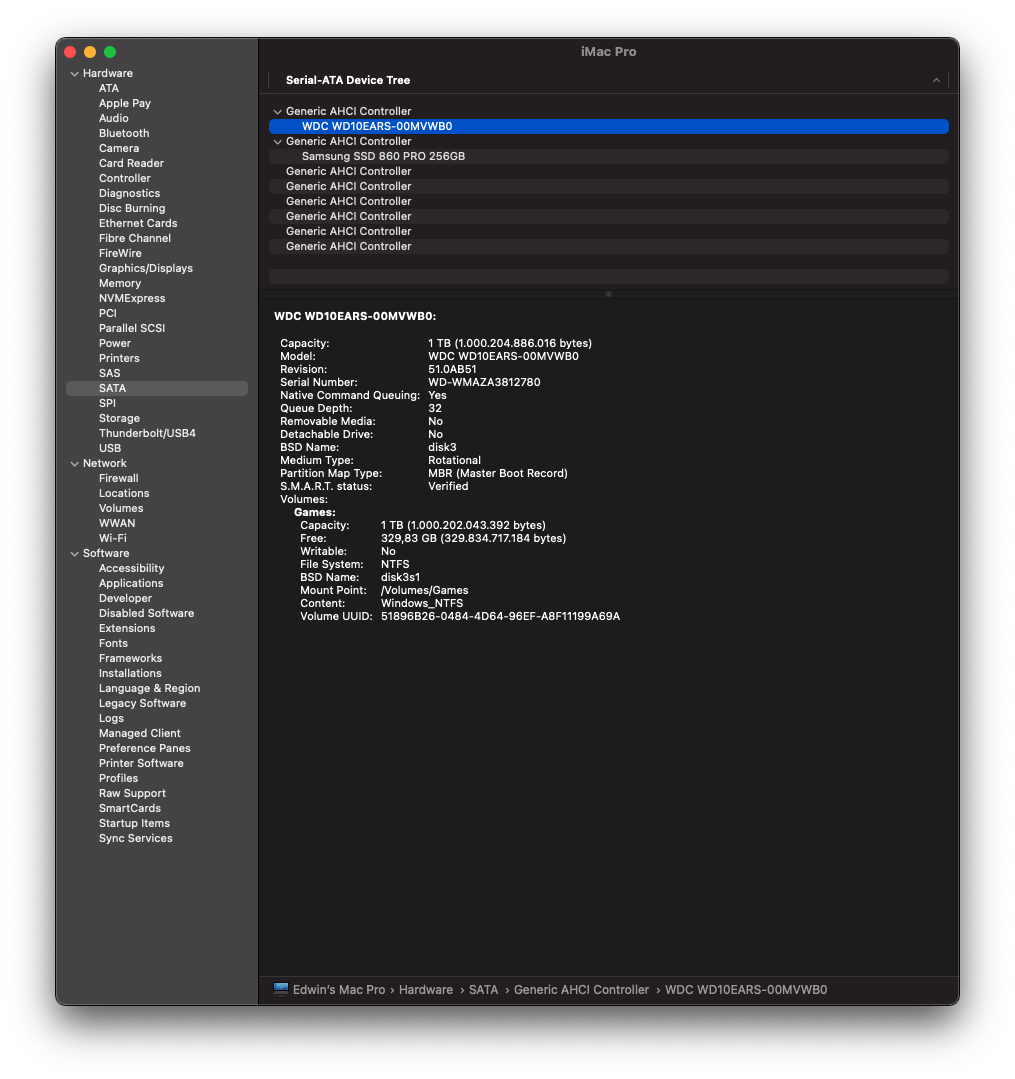The width and height of the screenshot is (1015, 1079).
Task: Select Thunderbolt/USB4 in the sidebar
Action: 147,433
